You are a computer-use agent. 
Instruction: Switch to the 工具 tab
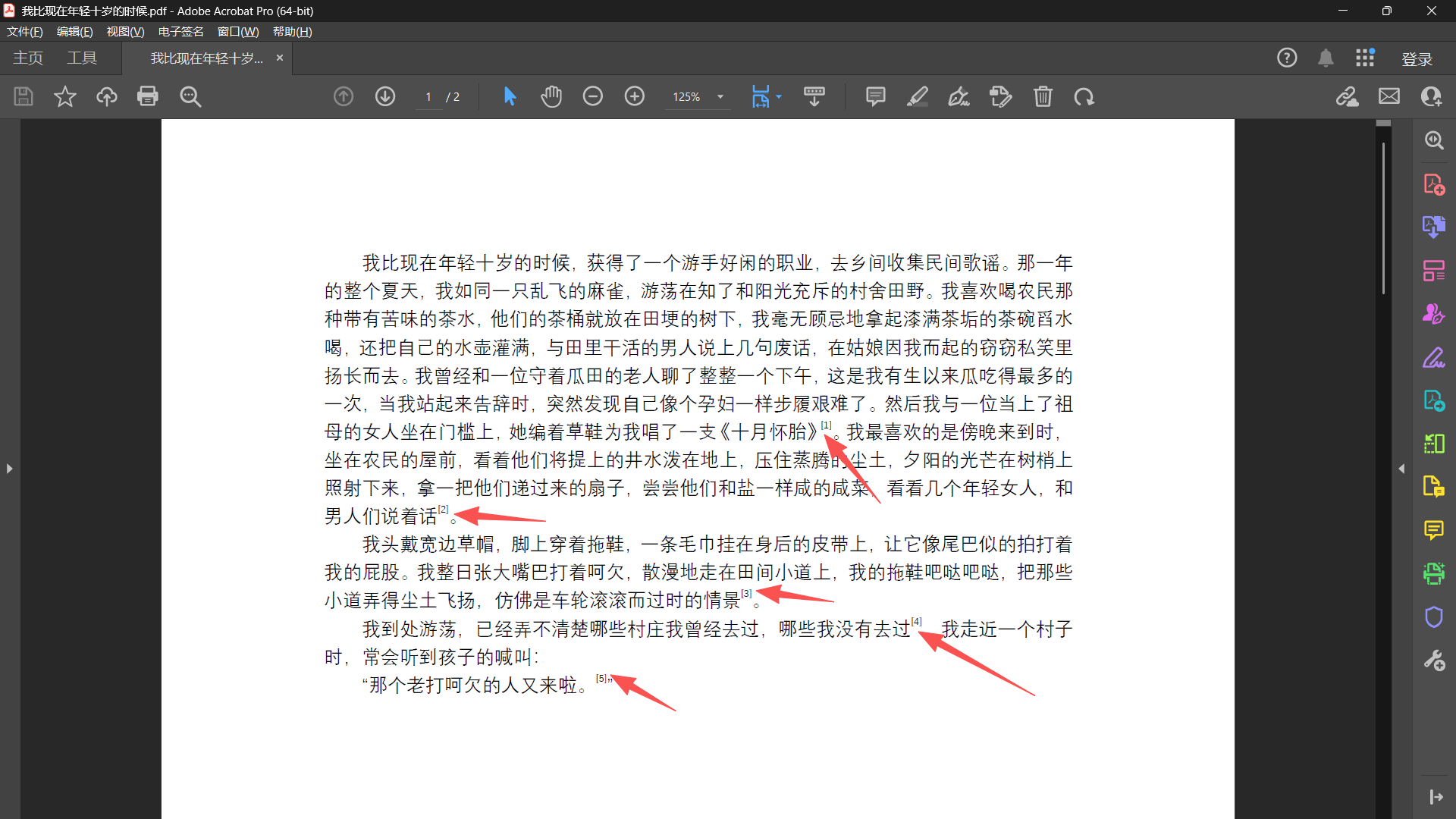[82, 58]
